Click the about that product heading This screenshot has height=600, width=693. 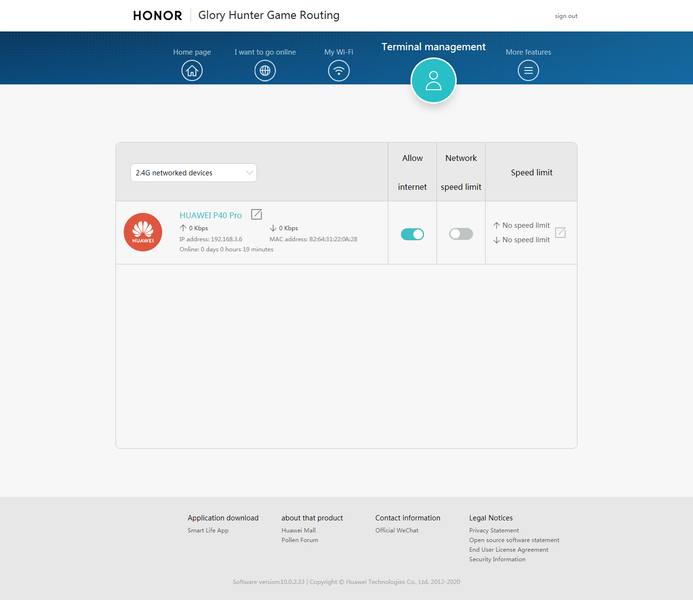coord(312,518)
